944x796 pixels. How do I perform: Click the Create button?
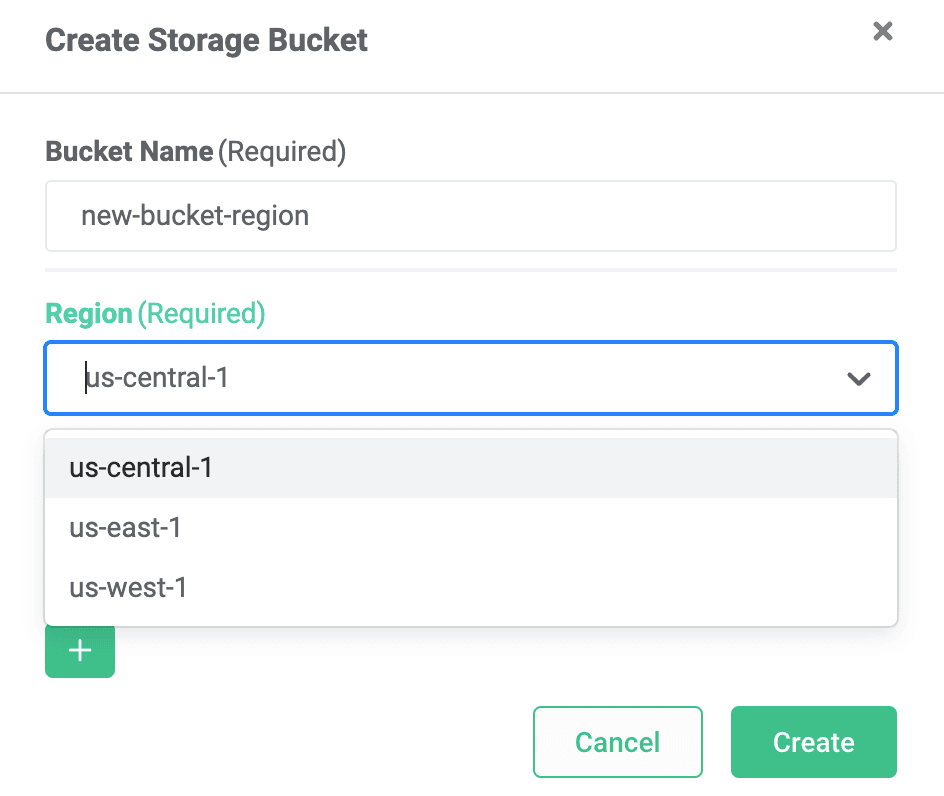coord(814,742)
